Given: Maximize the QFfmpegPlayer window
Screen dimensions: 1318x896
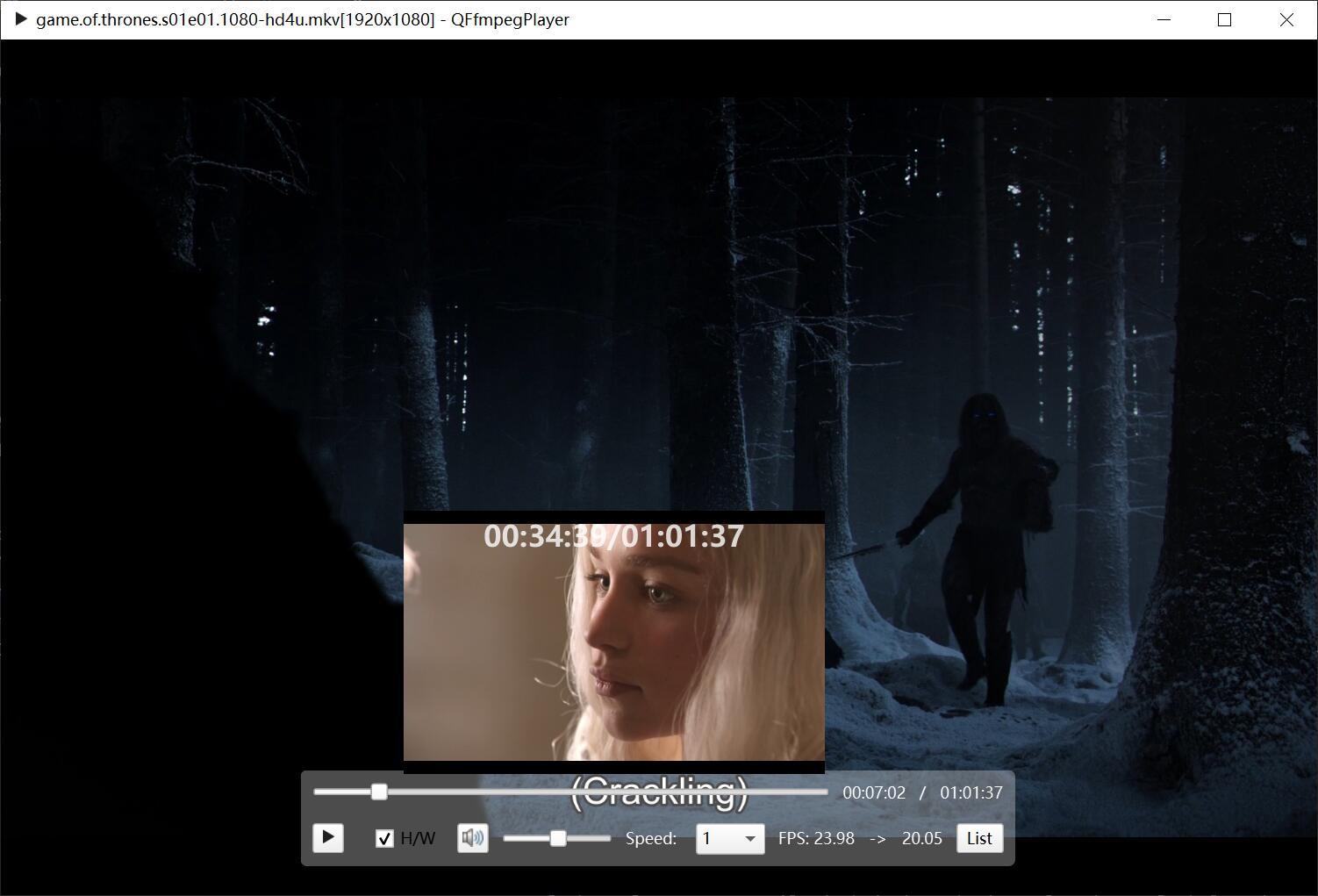Looking at the screenshot, I should pyautogui.click(x=1225, y=19).
